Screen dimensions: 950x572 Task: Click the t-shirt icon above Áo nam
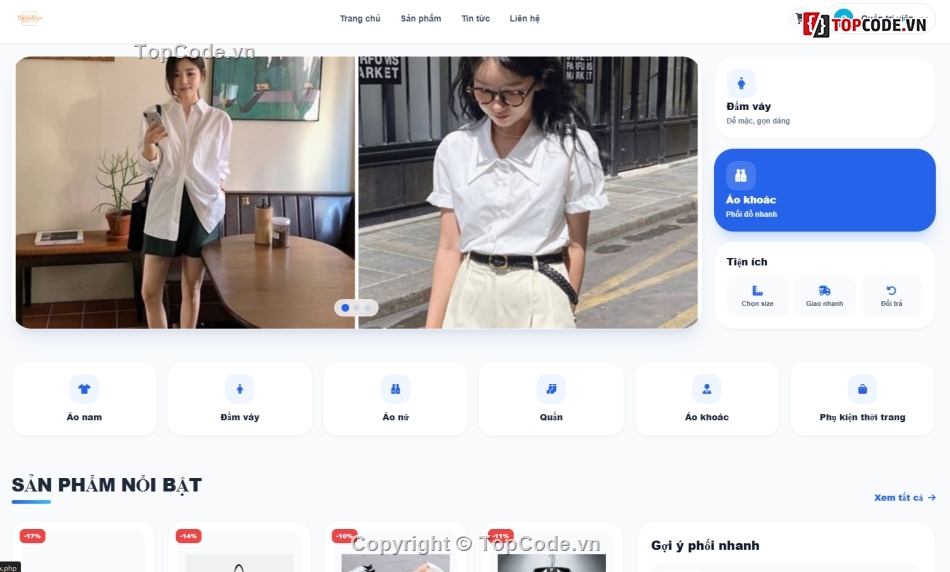(x=84, y=389)
